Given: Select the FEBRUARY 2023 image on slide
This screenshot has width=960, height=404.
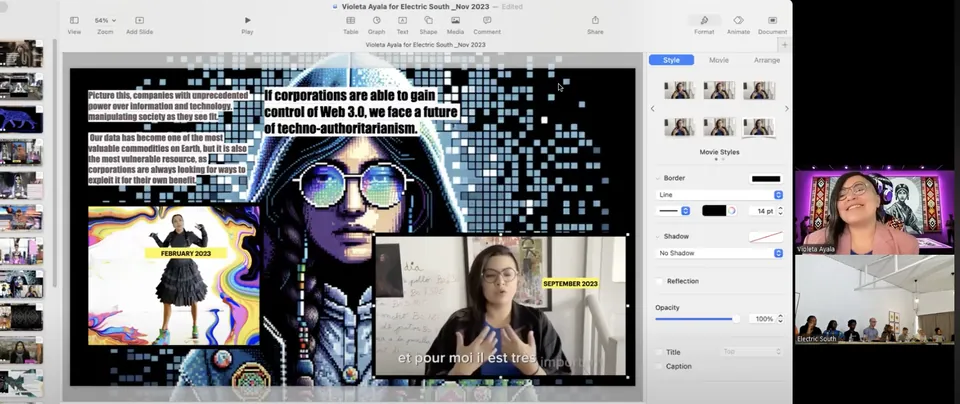Looking at the screenshot, I should (174, 275).
